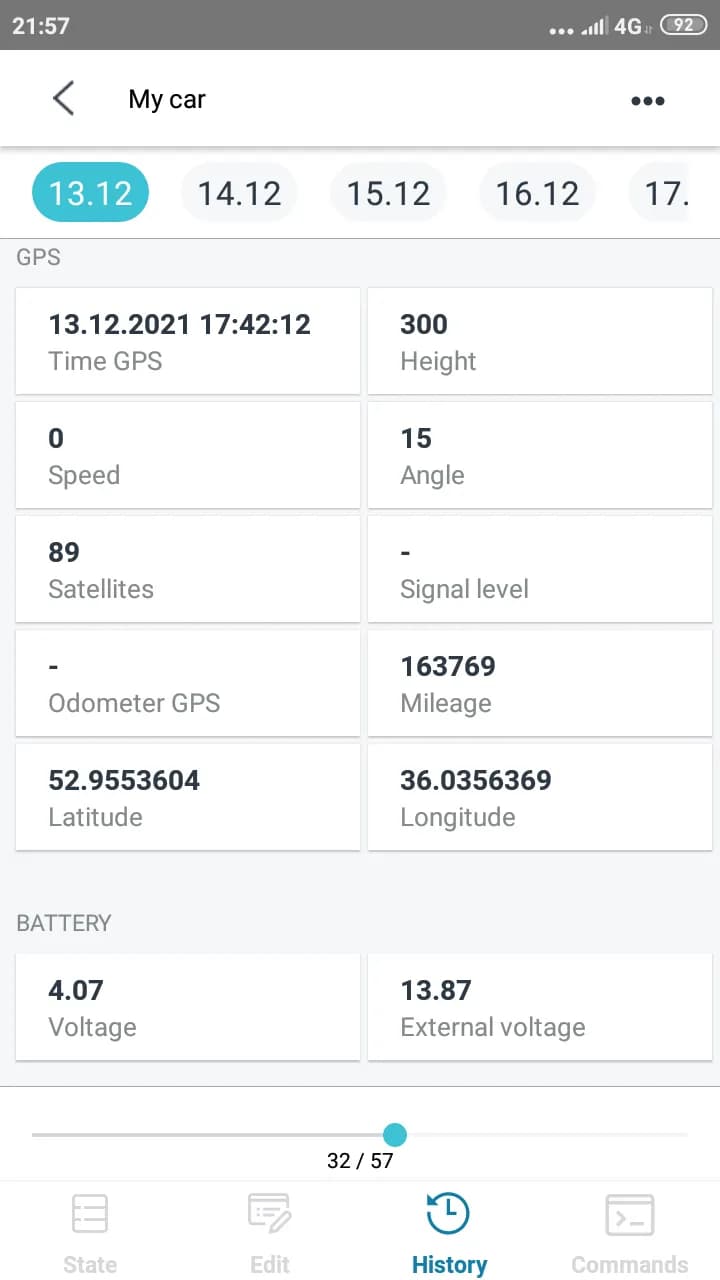The image size is (720, 1280).
Task: Tap the Latitude 52.9553604 card
Action: pyautogui.click(x=188, y=797)
